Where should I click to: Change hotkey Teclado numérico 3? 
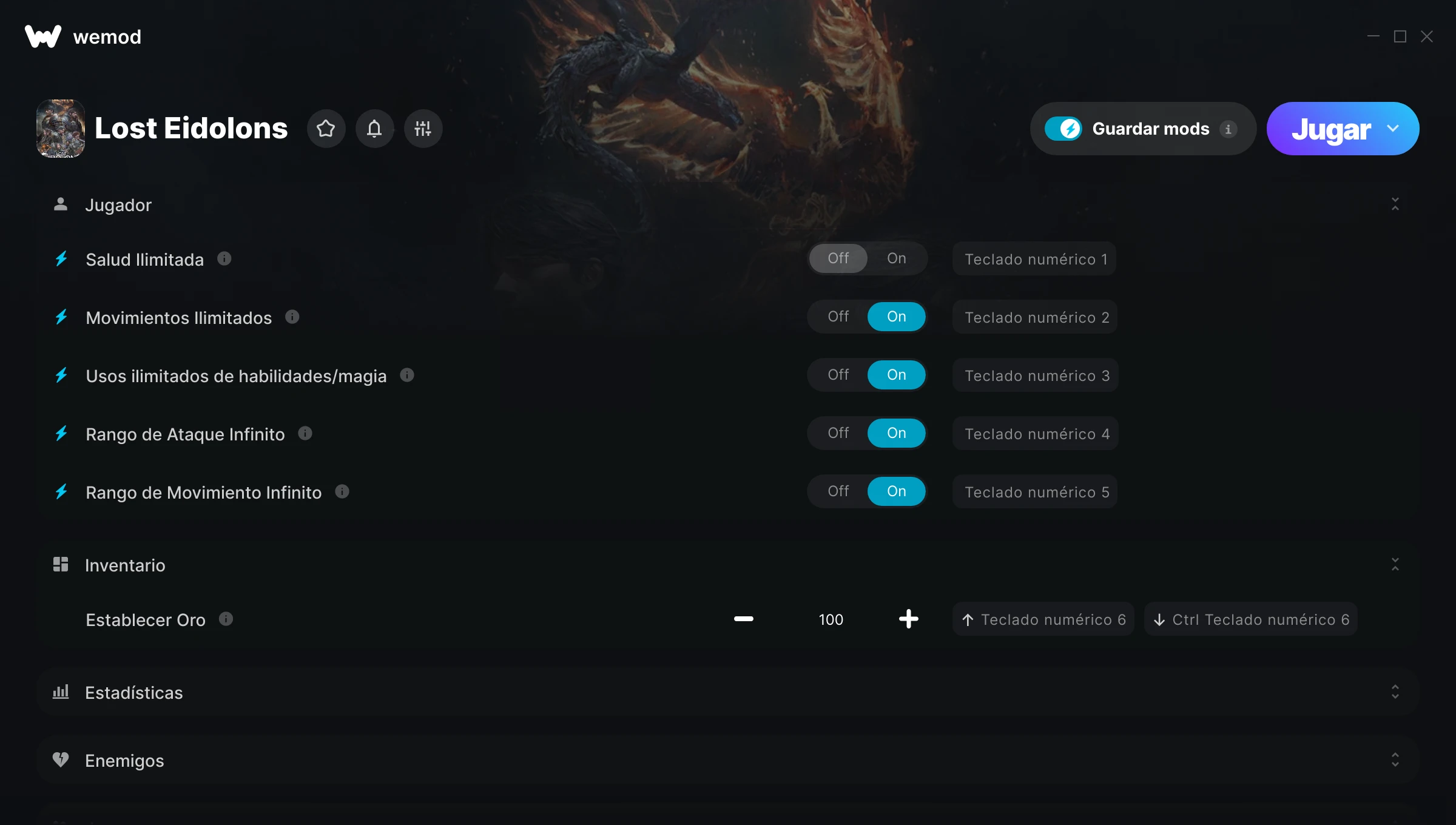tap(1036, 375)
